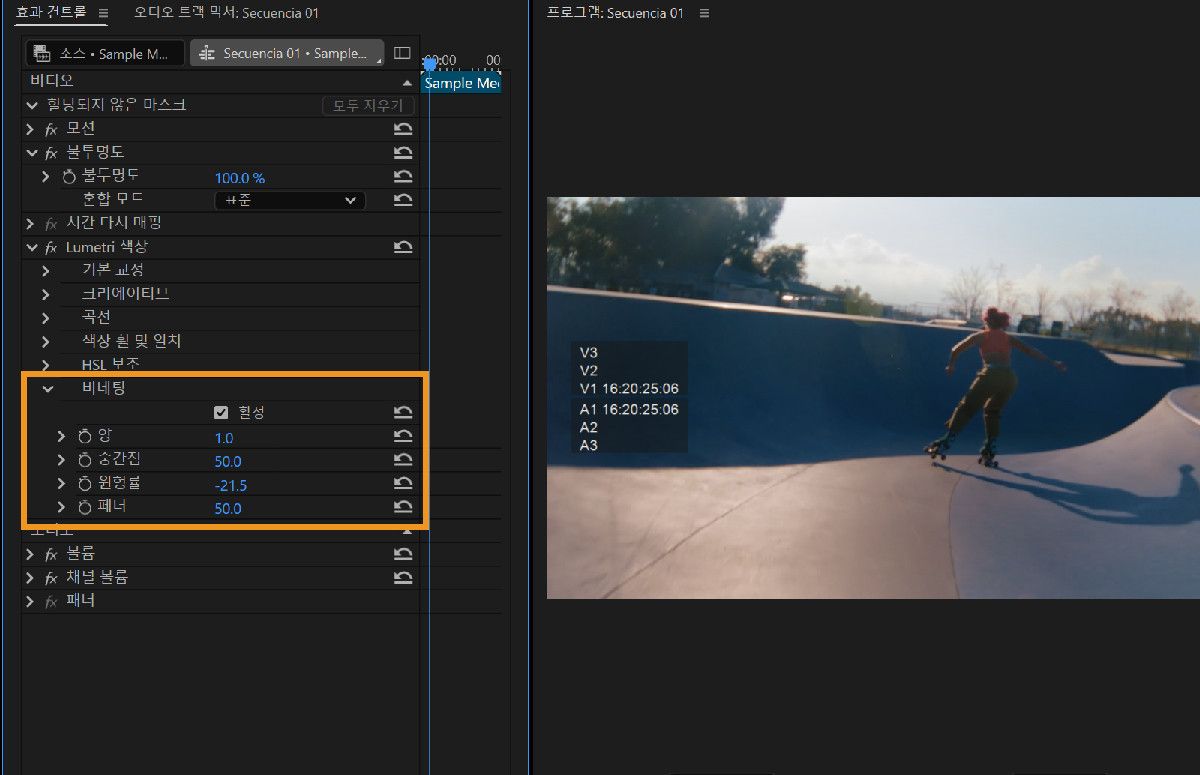Screen dimensions: 1200x775
Task: Expand the 원형률 parameter slider
Action: [62, 484]
